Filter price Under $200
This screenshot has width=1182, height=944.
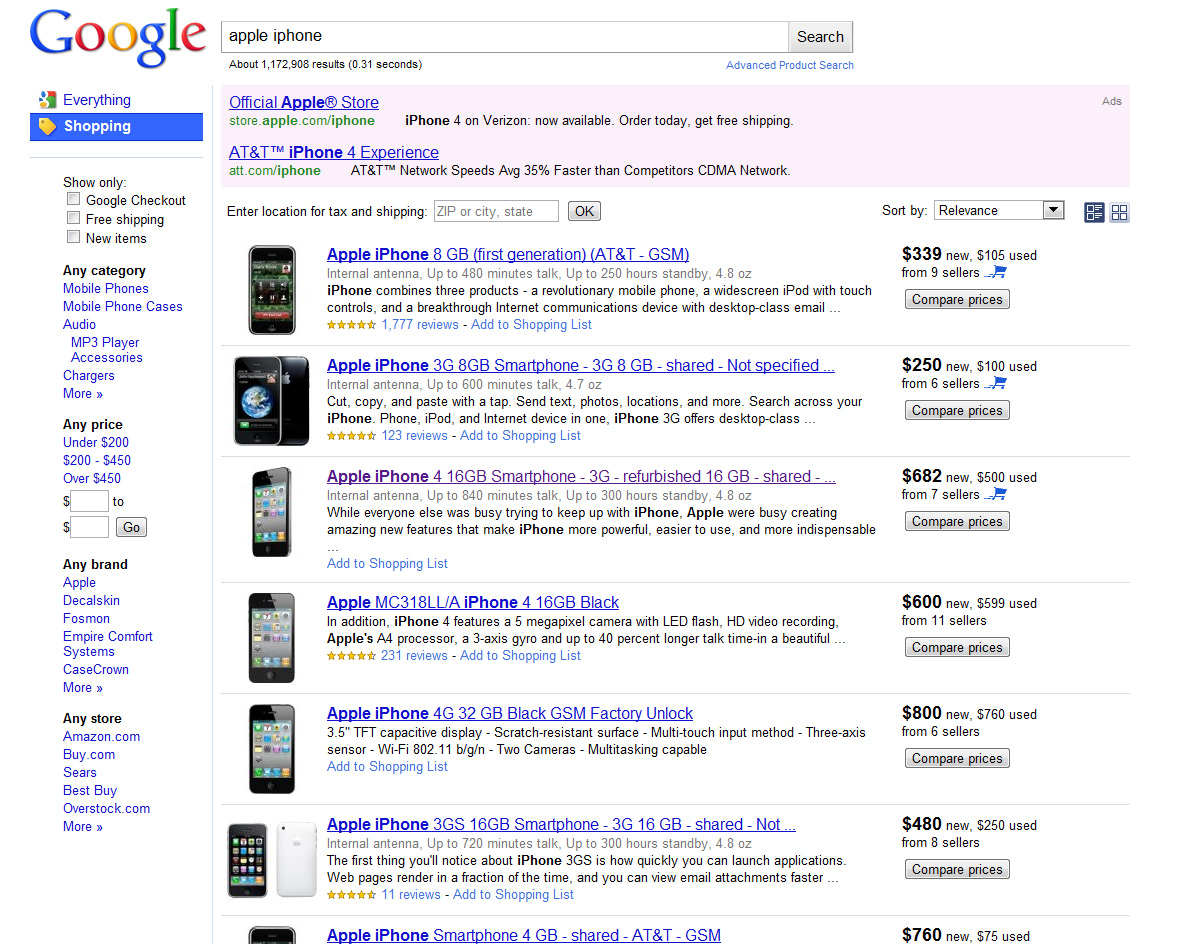(x=96, y=443)
